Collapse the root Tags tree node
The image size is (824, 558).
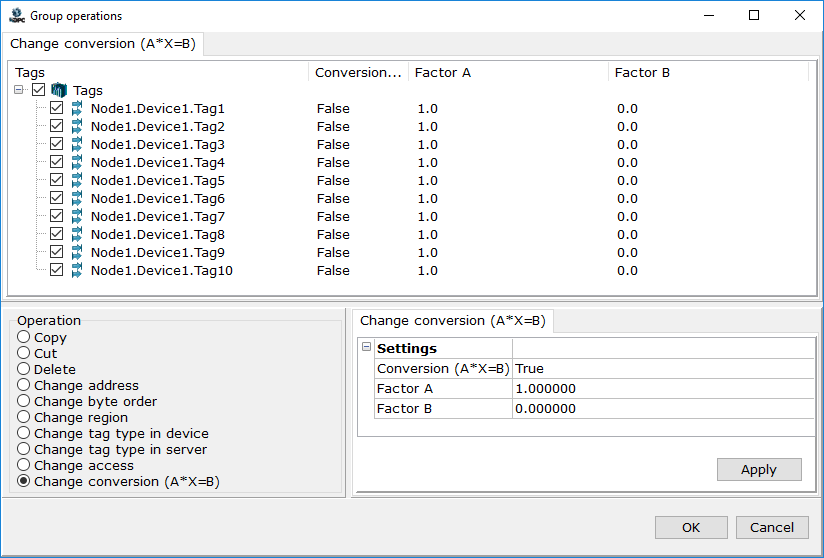19,90
